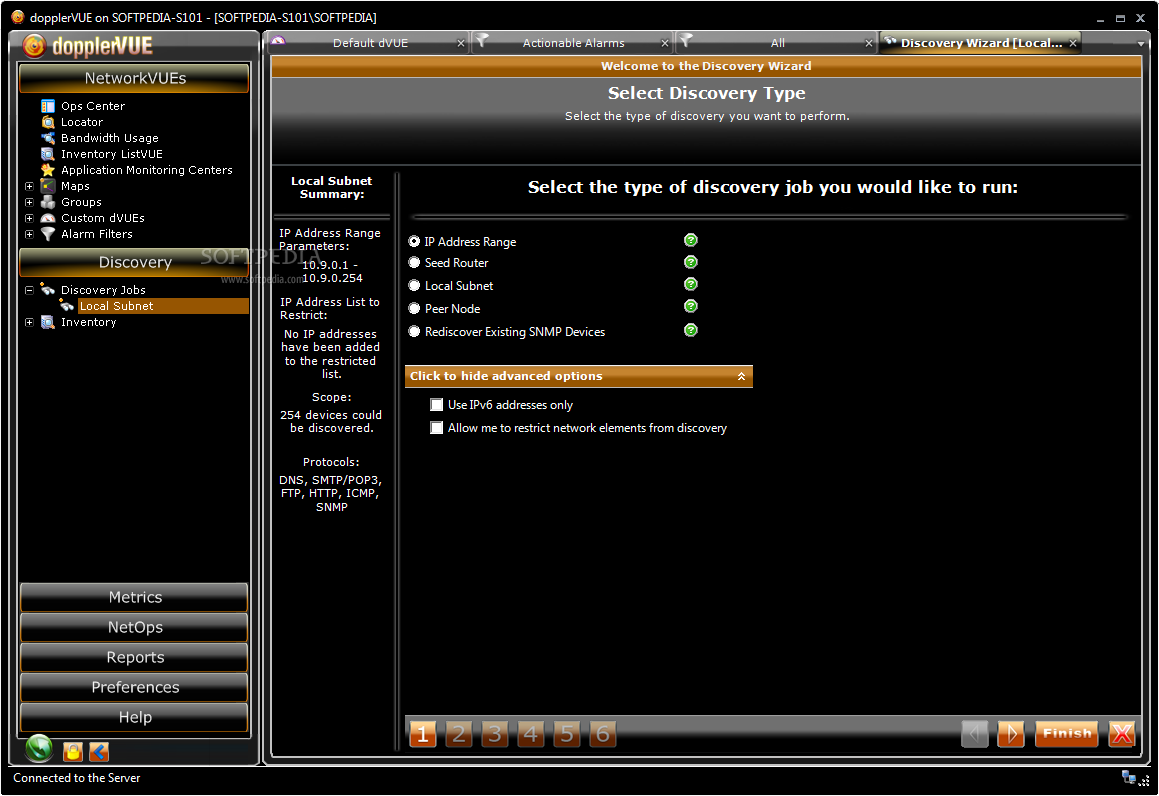This screenshot has width=1159, height=796.
Task: Open the Reports panel
Action: click(x=135, y=657)
